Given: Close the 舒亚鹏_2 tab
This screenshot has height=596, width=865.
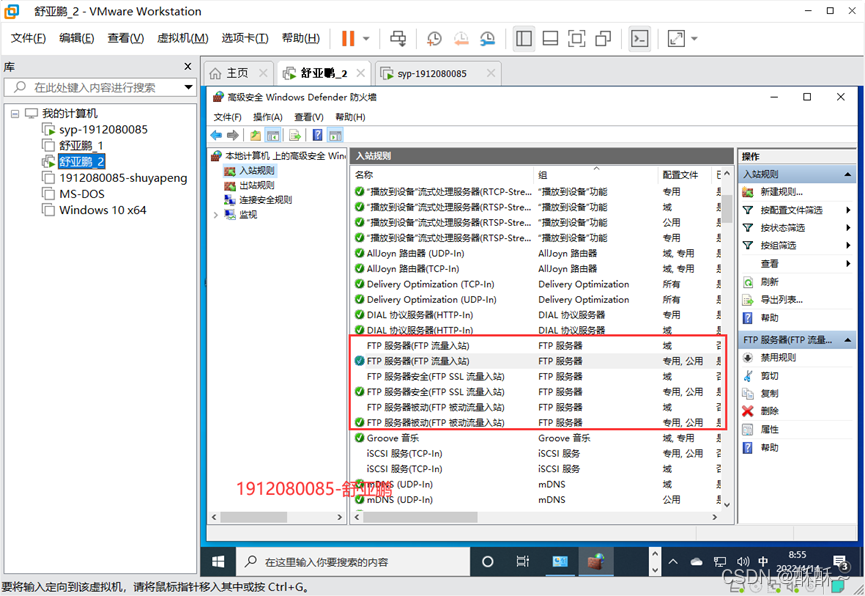Looking at the screenshot, I should [x=360, y=73].
